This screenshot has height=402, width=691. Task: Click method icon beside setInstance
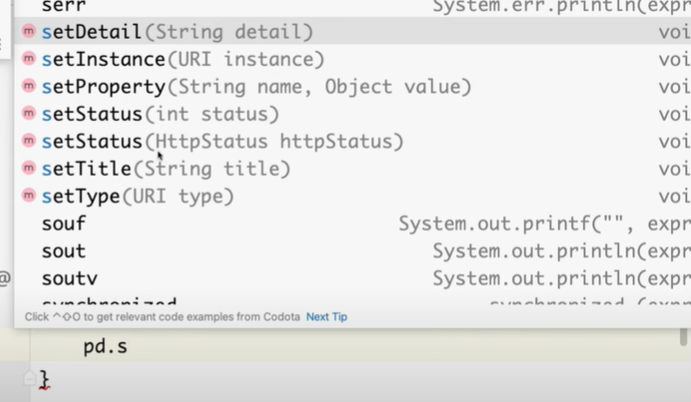click(29, 58)
